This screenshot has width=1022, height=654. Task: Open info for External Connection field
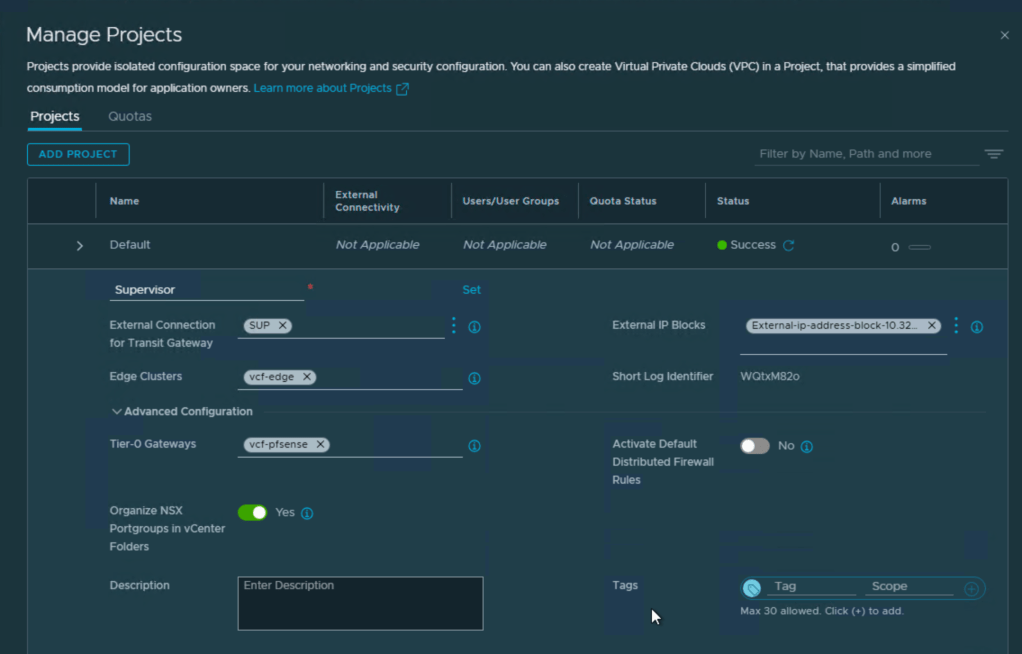pyautogui.click(x=475, y=327)
